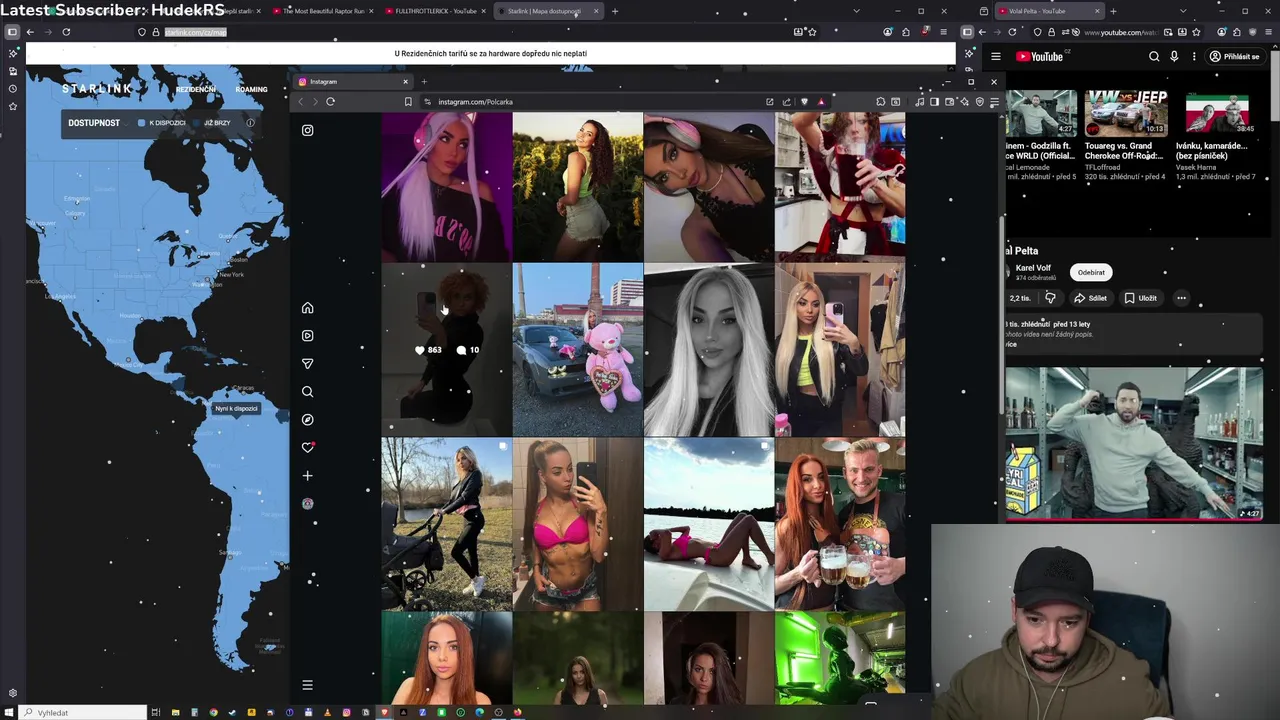Reload the Starlink map page
The width and height of the screenshot is (1280, 720).
66,32
